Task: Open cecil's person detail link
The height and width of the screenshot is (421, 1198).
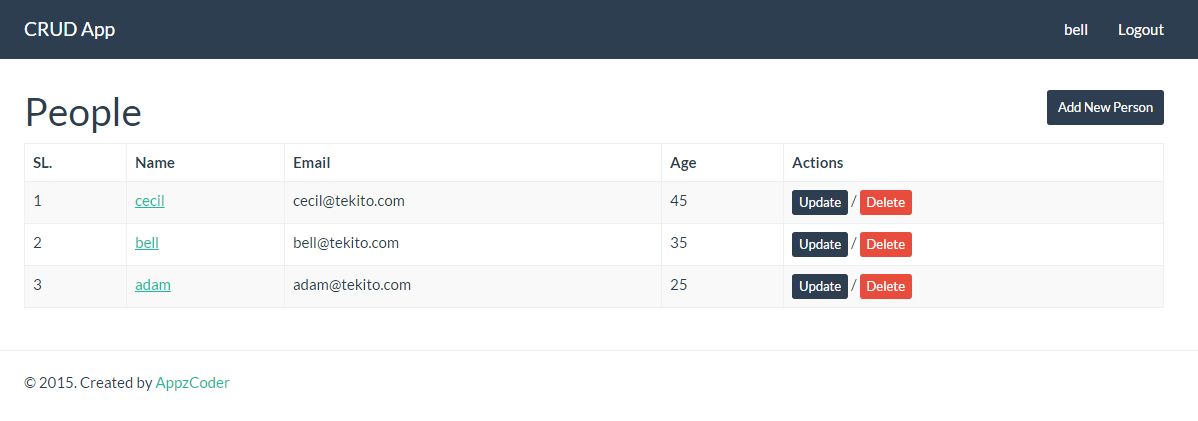Action: pyautogui.click(x=150, y=201)
